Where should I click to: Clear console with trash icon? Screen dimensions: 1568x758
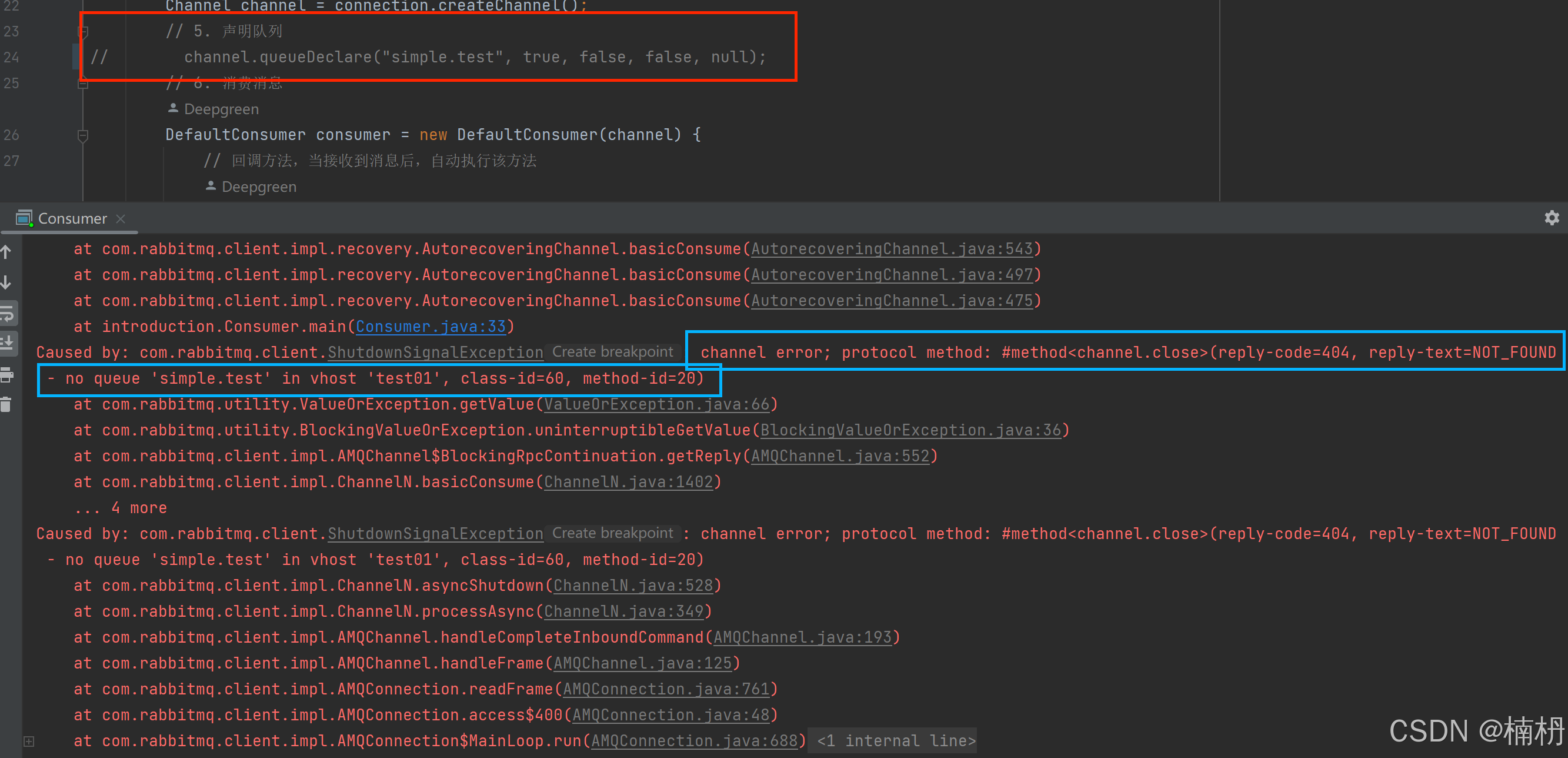[x=6, y=405]
